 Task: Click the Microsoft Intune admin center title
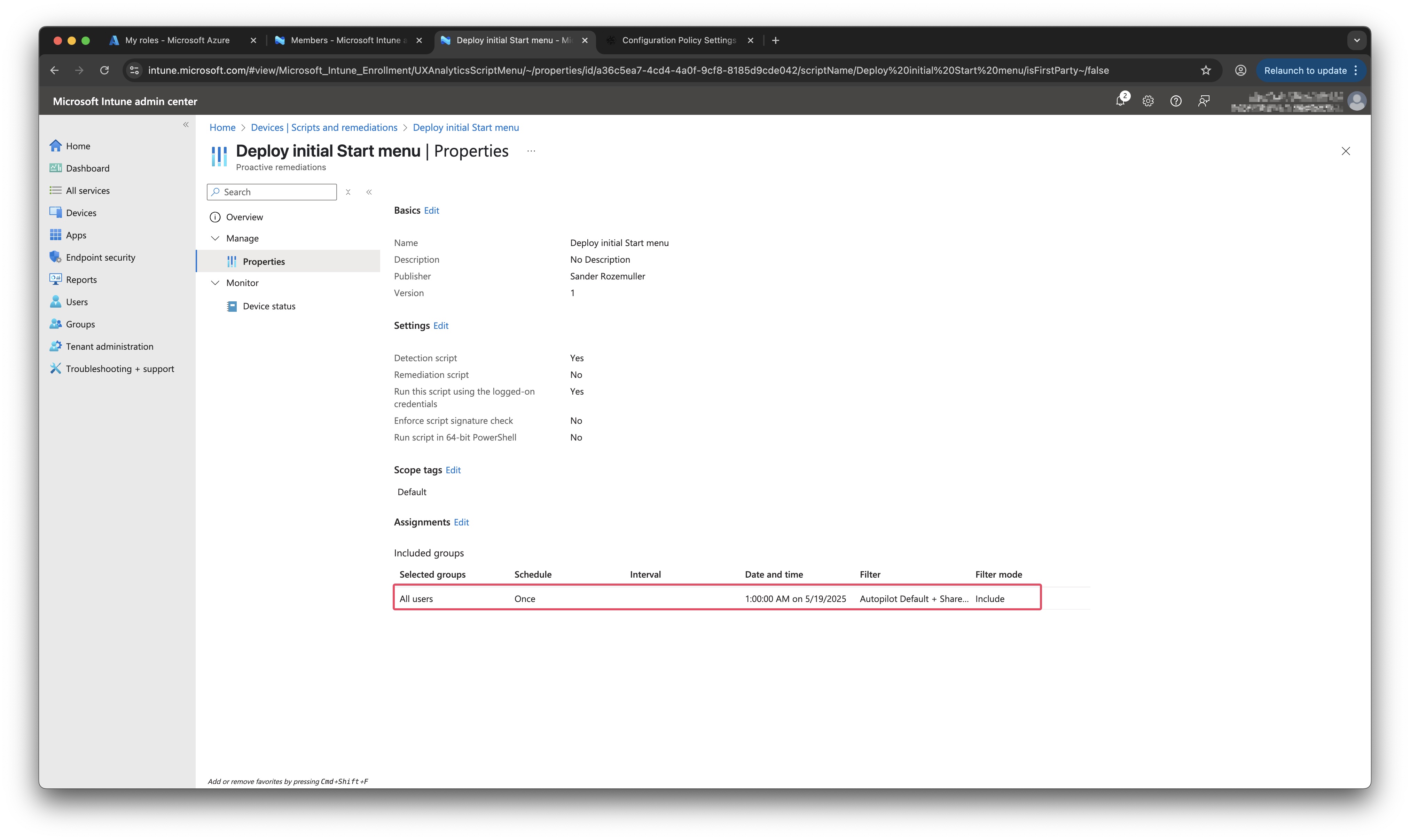[x=125, y=101]
